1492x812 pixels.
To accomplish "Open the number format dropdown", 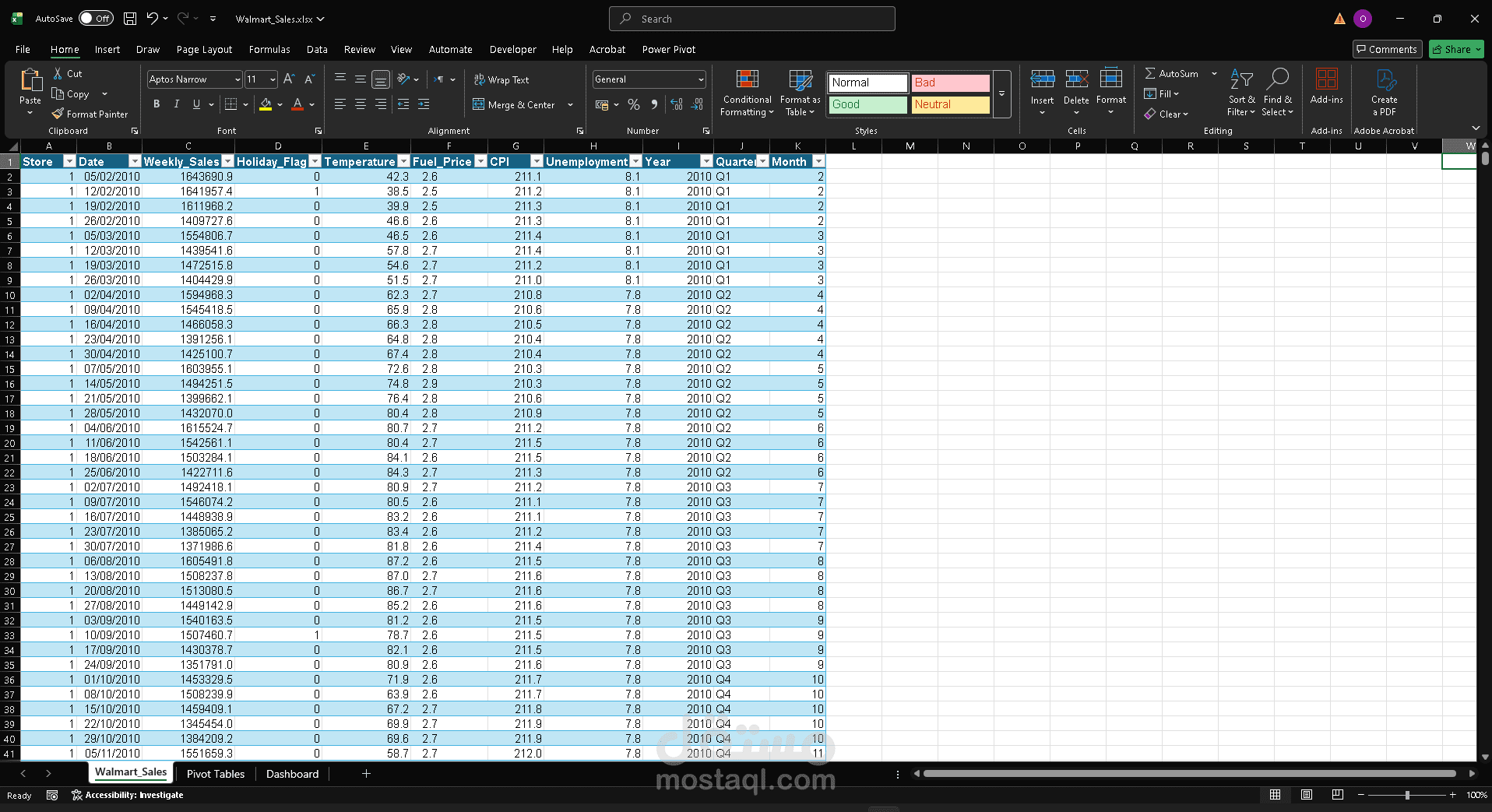I will coord(701,79).
